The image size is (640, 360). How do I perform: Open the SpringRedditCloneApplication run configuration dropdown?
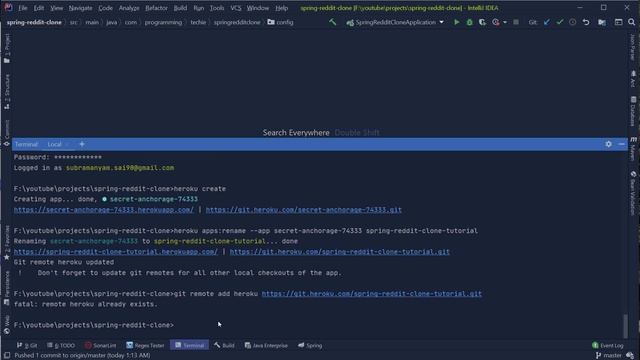395,22
